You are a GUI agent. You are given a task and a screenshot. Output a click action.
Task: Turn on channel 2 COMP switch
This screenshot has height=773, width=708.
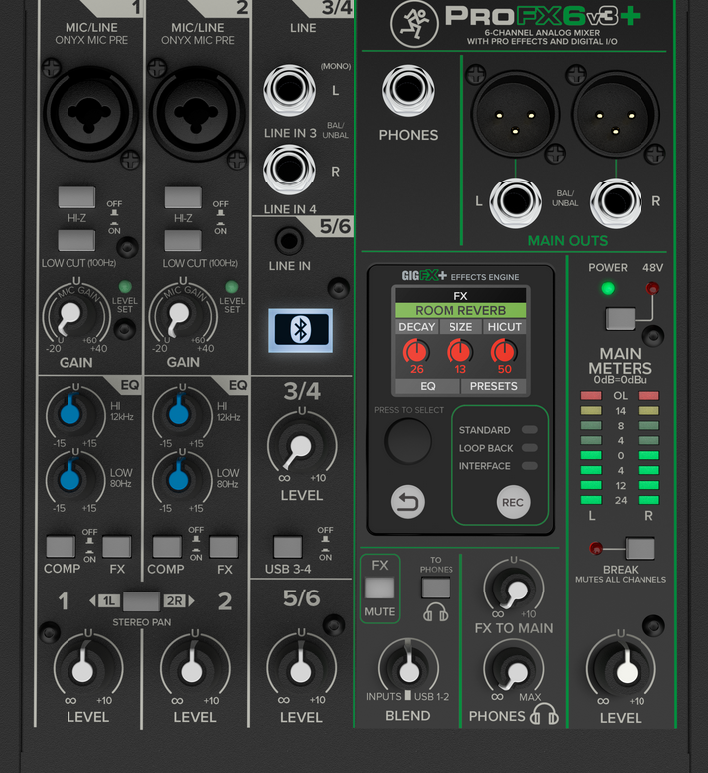point(167,547)
